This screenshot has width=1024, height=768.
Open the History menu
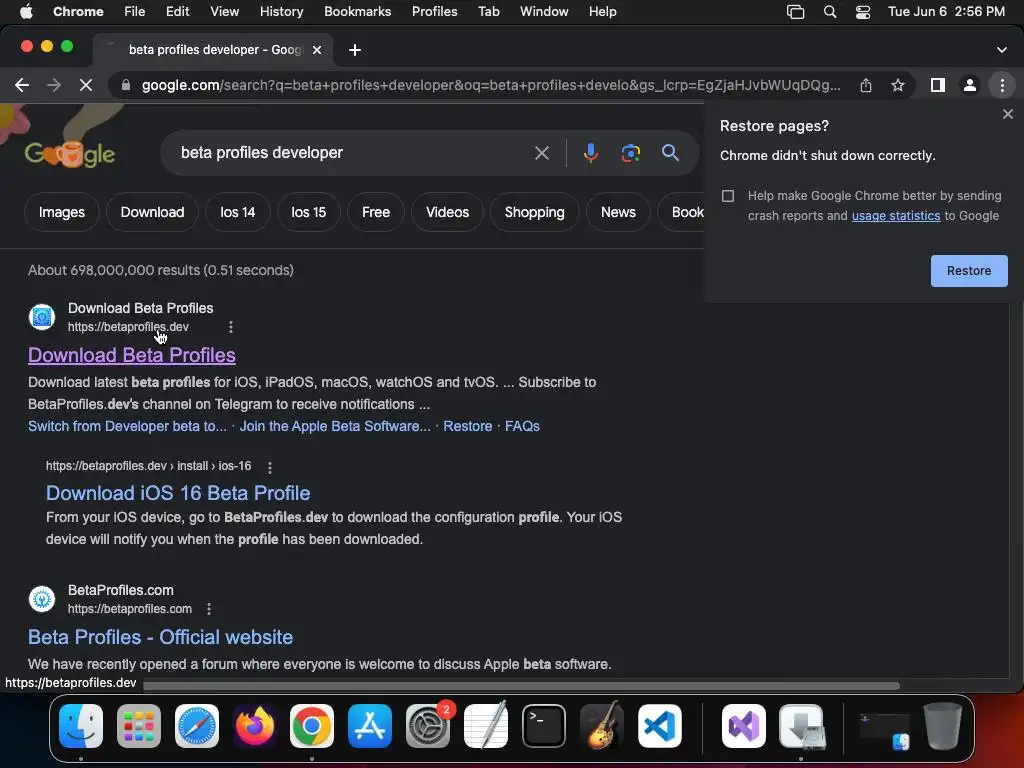click(x=281, y=11)
